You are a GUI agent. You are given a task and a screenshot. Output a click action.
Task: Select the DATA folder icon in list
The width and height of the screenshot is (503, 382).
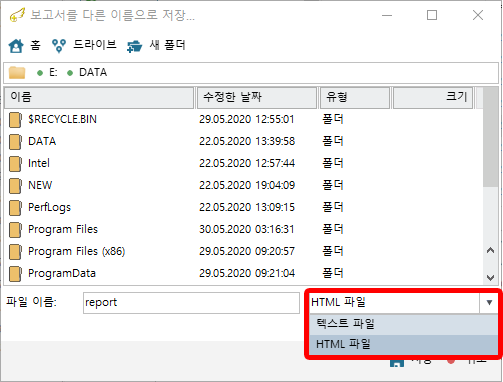click(x=15, y=142)
